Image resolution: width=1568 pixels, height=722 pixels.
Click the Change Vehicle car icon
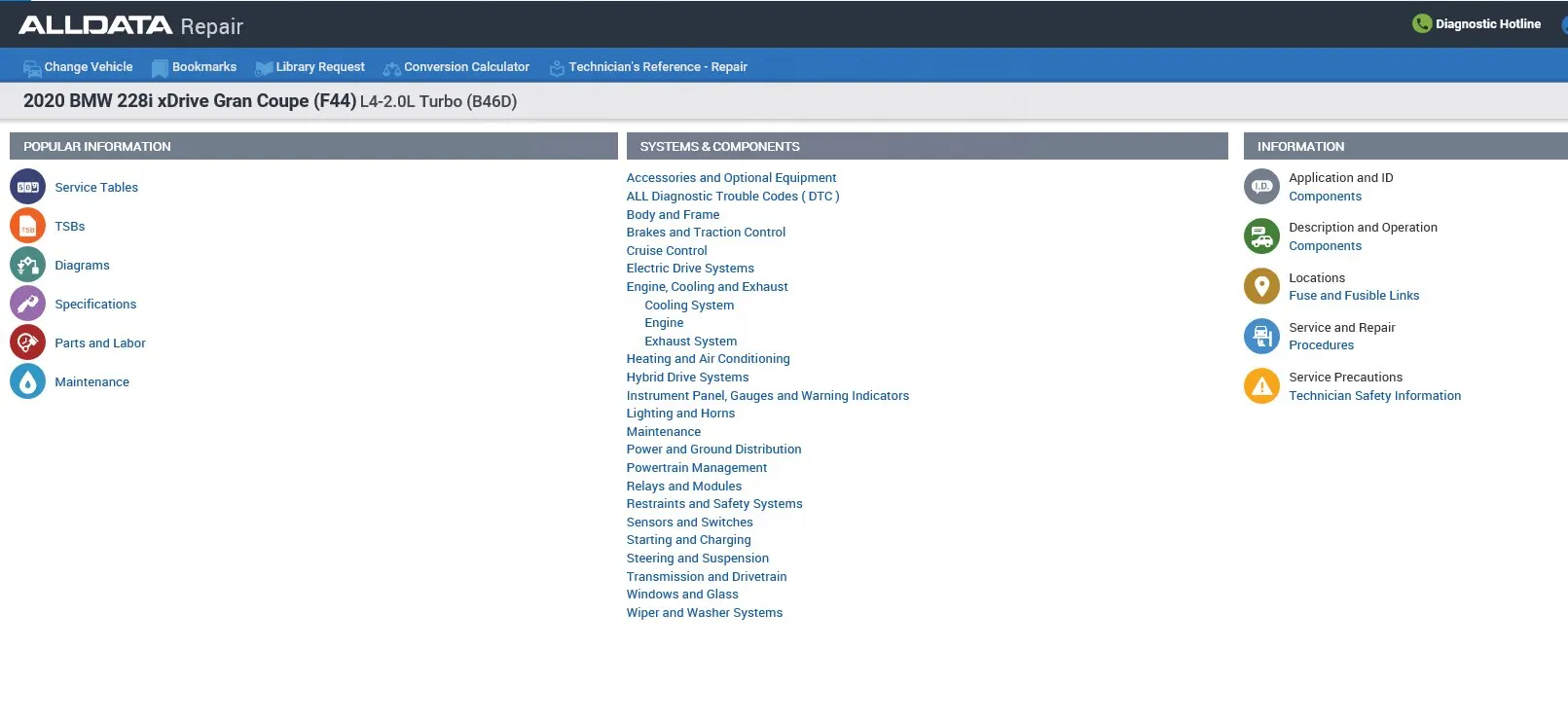click(32, 68)
